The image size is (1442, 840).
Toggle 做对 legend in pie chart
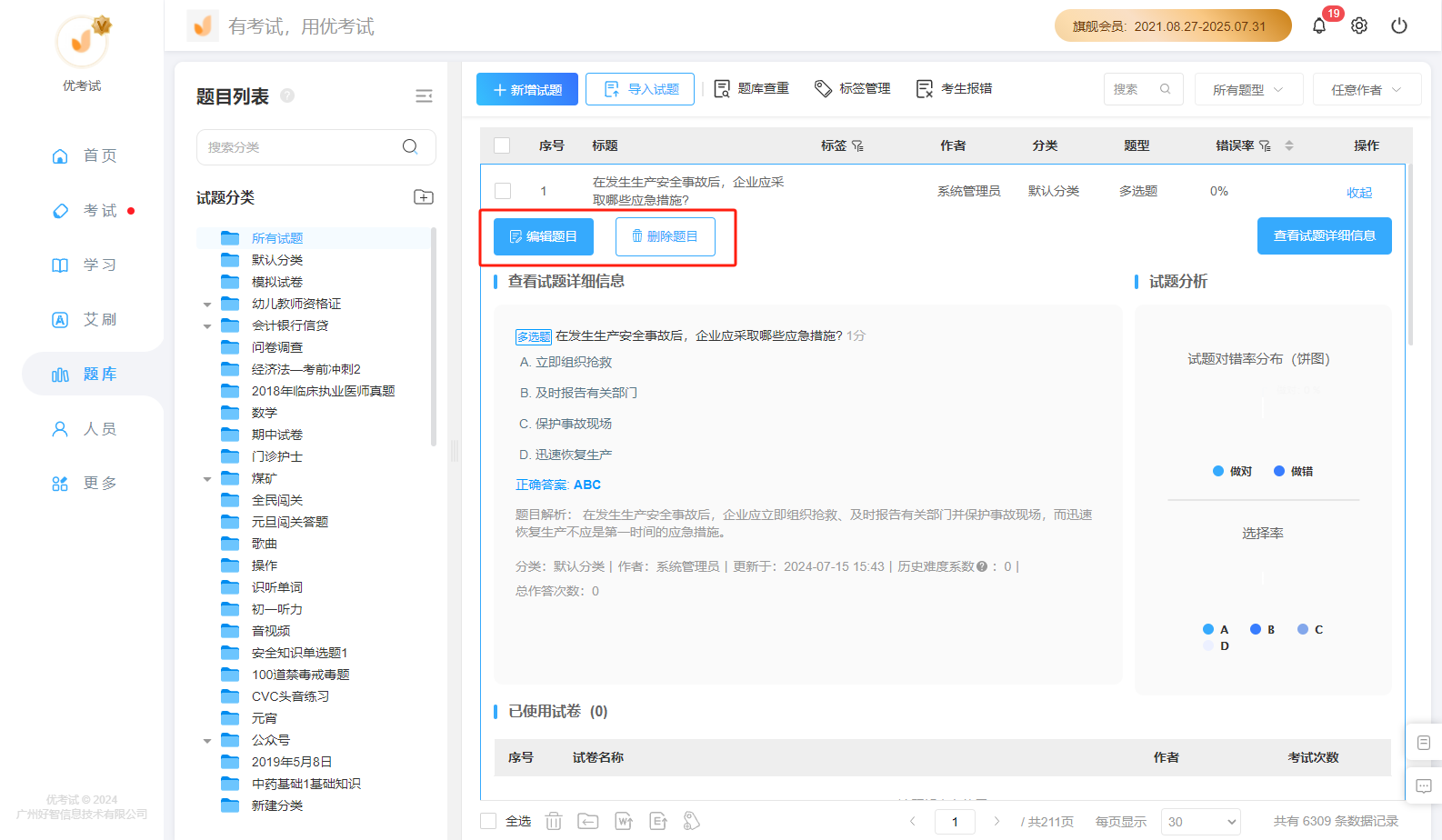pos(1233,471)
